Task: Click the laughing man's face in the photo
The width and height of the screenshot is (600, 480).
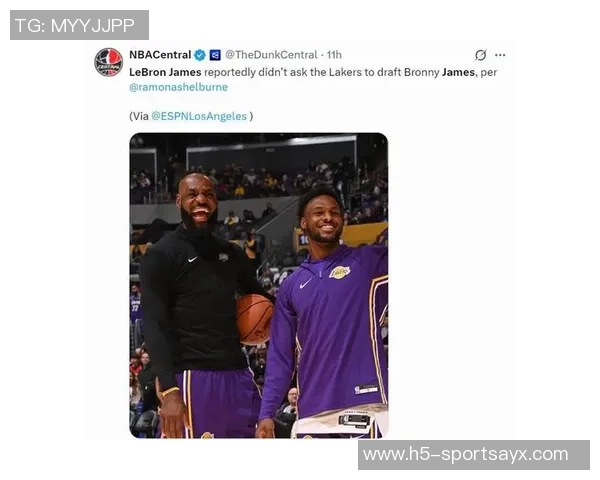Action: 198,202
